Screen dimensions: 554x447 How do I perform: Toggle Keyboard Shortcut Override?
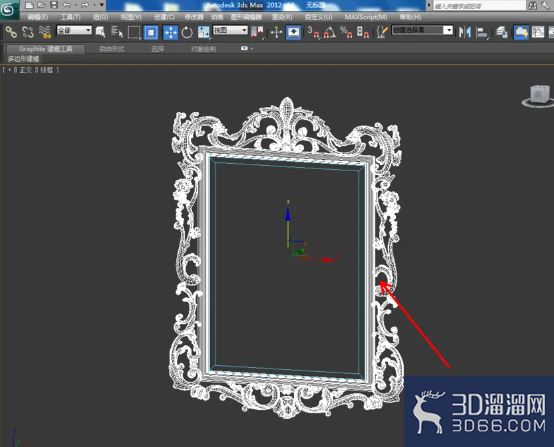click(293, 32)
